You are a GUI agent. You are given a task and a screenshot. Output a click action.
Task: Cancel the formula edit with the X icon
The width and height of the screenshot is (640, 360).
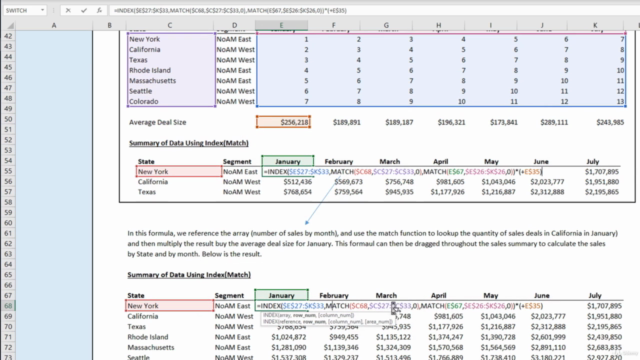tap(68, 10)
